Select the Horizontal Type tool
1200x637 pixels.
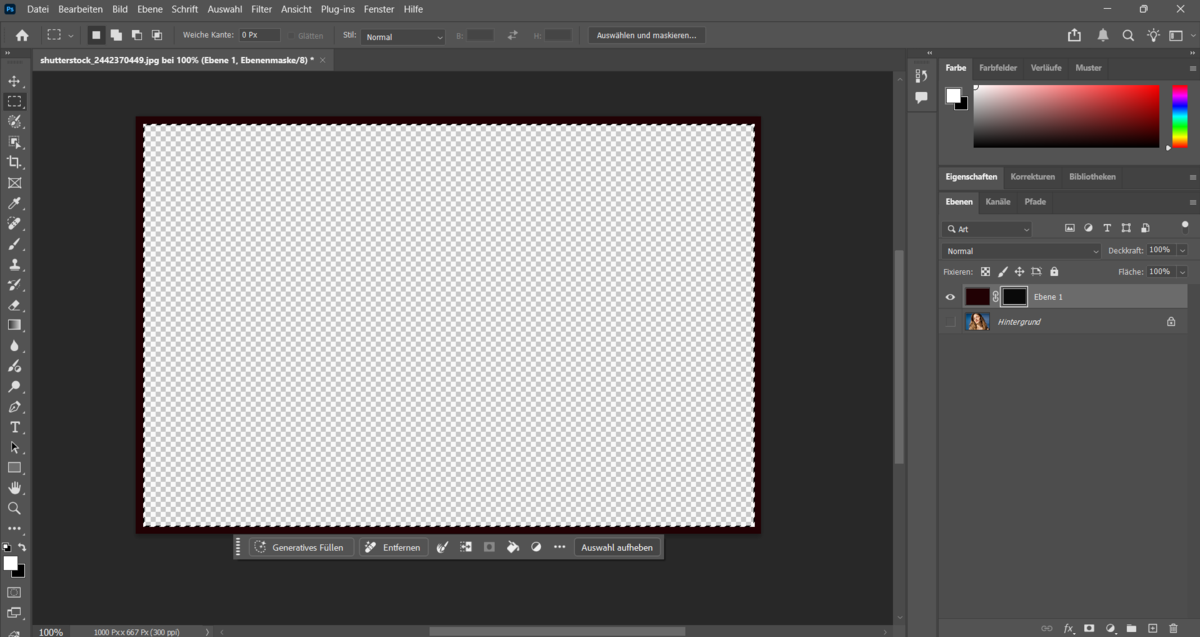tap(14, 427)
